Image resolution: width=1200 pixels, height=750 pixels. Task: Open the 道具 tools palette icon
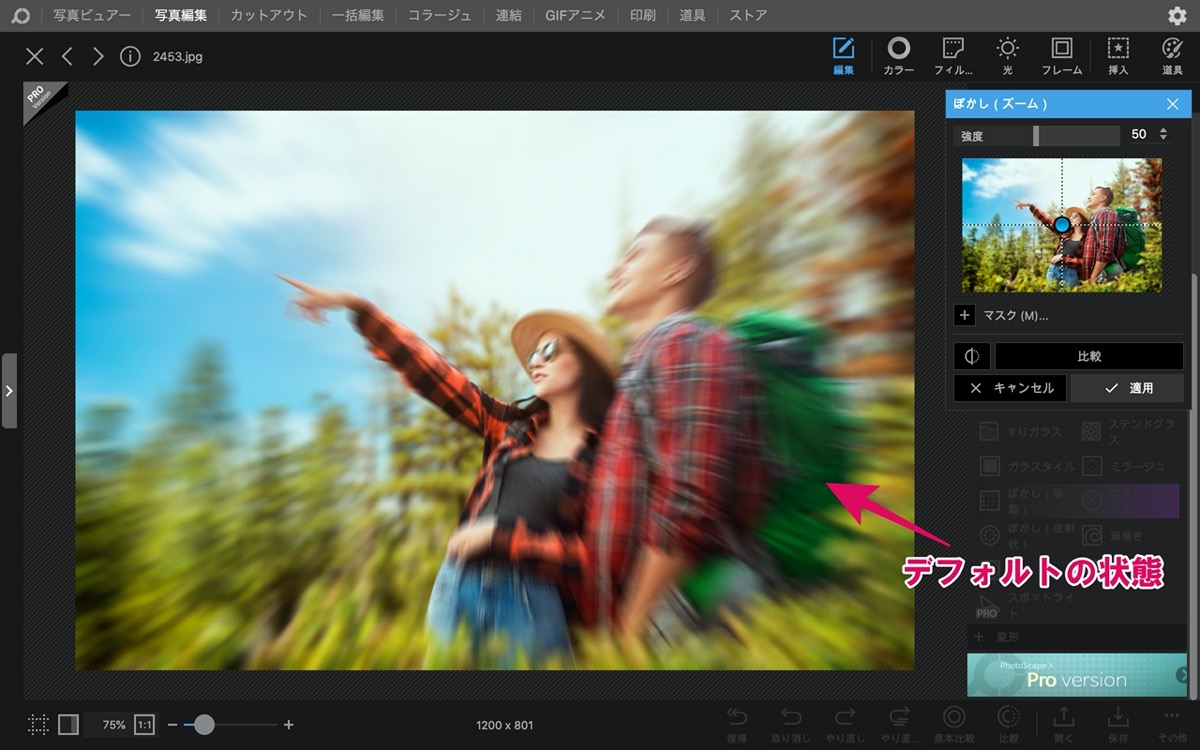[1172, 56]
